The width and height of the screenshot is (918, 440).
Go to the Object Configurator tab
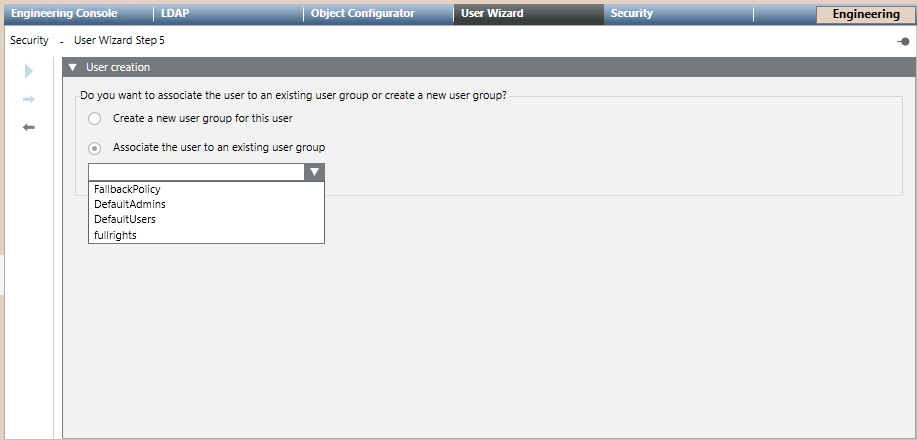click(362, 14)
